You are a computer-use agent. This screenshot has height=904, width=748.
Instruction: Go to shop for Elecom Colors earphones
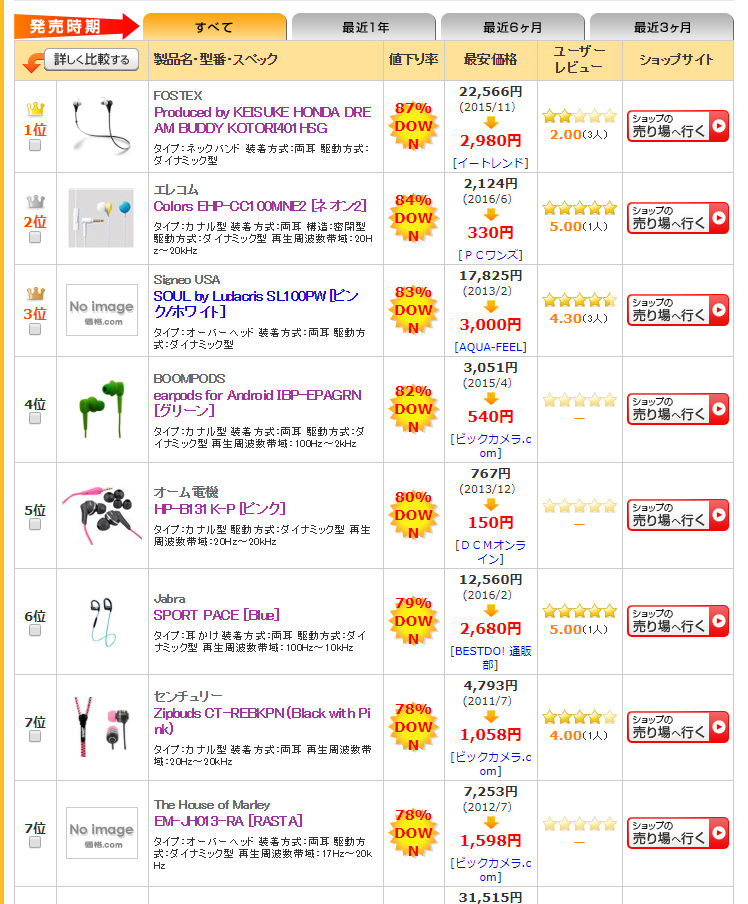[x=678, y=218]
